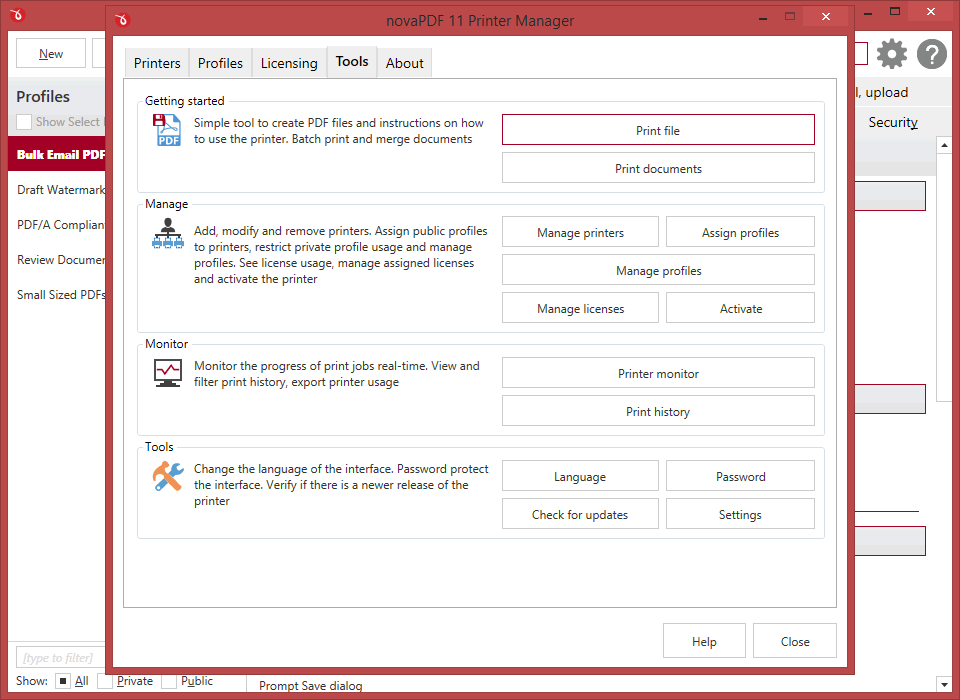Click the monitor graph icon
Screen dimensions: 960x700
point(167,373)
